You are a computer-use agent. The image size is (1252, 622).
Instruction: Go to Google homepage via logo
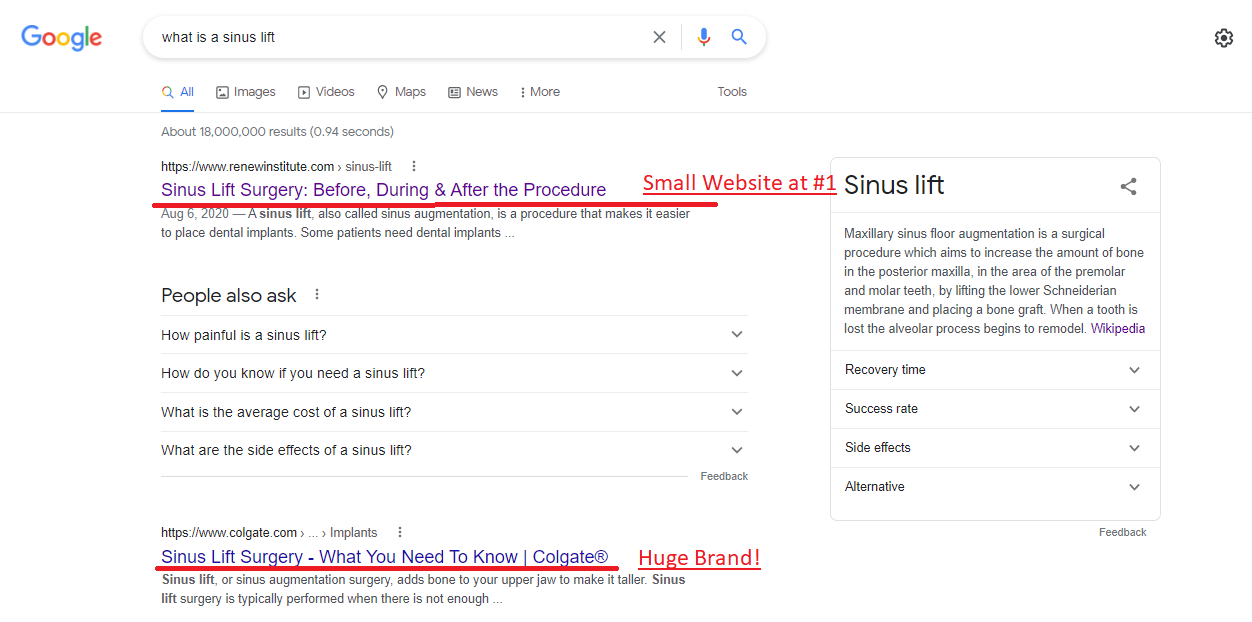(x=62, y=38)
